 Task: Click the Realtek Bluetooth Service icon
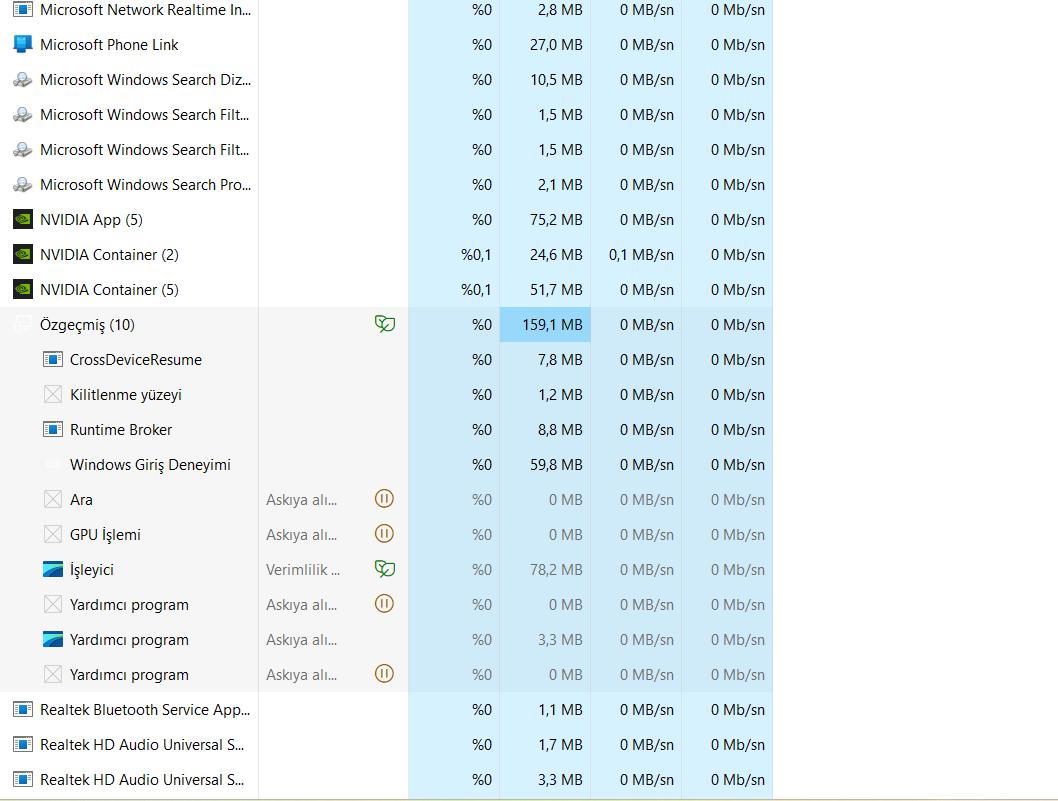(x=23, y=709)
